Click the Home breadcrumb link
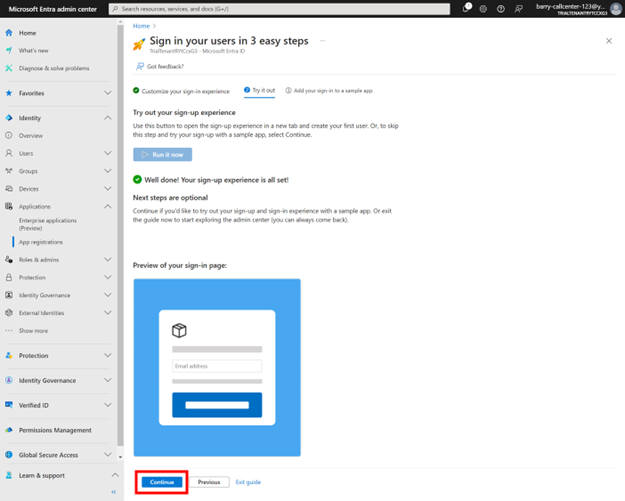This screenshot has width=625, height=501. pos(141,26)
